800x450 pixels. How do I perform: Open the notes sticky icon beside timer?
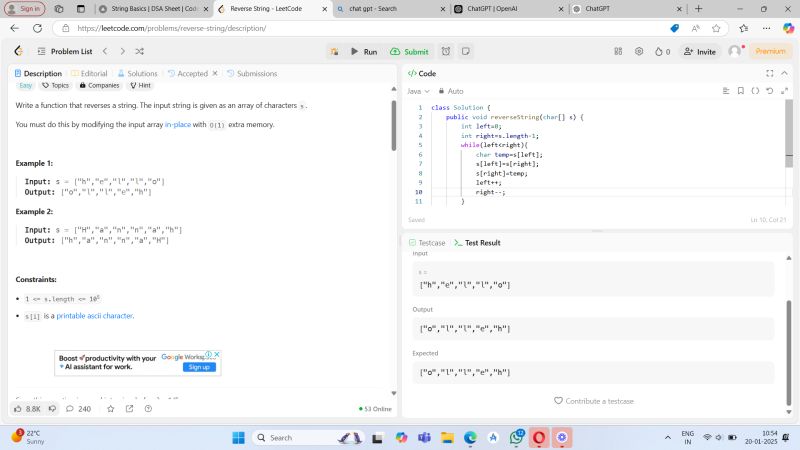pyautogui.click(x=465, y=51)
